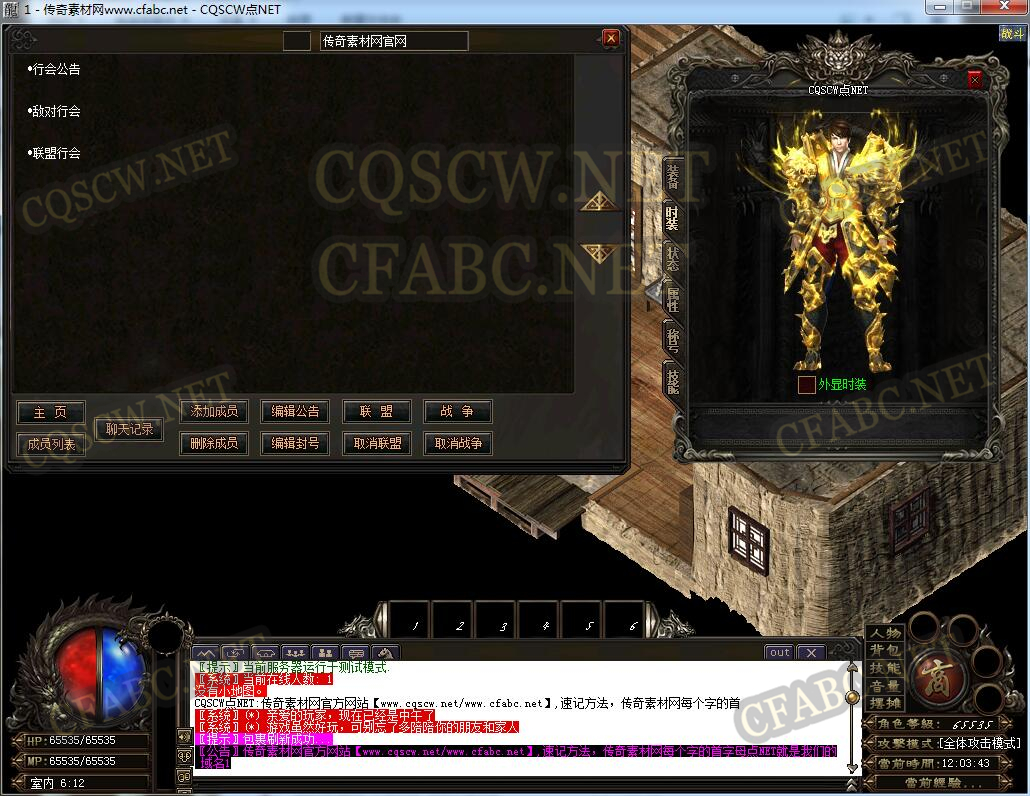Click the 12:03:43 current time readout
Viewport: 1030px width, 796px height.
tap(966, 763)
